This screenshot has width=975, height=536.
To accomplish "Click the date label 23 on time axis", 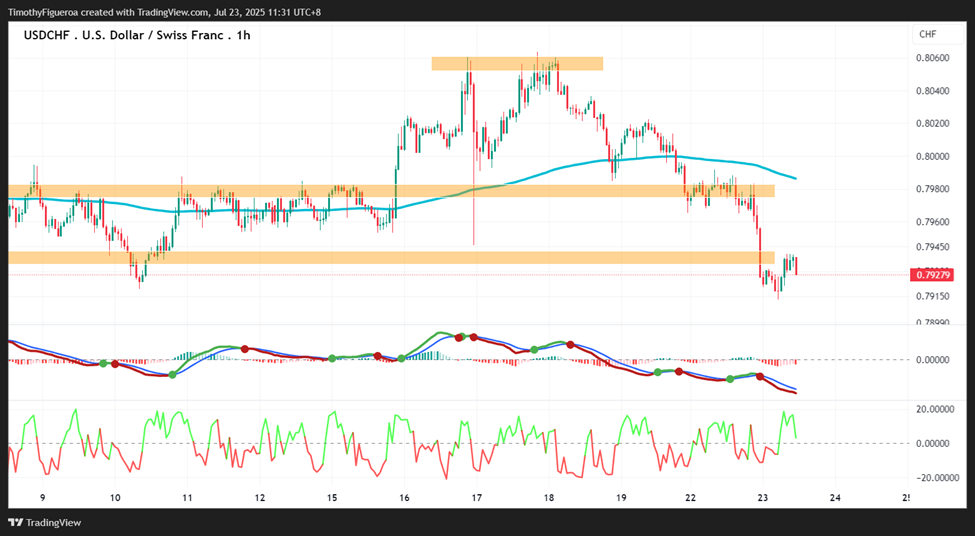I will pyautogui.click(x=763, y=497).
